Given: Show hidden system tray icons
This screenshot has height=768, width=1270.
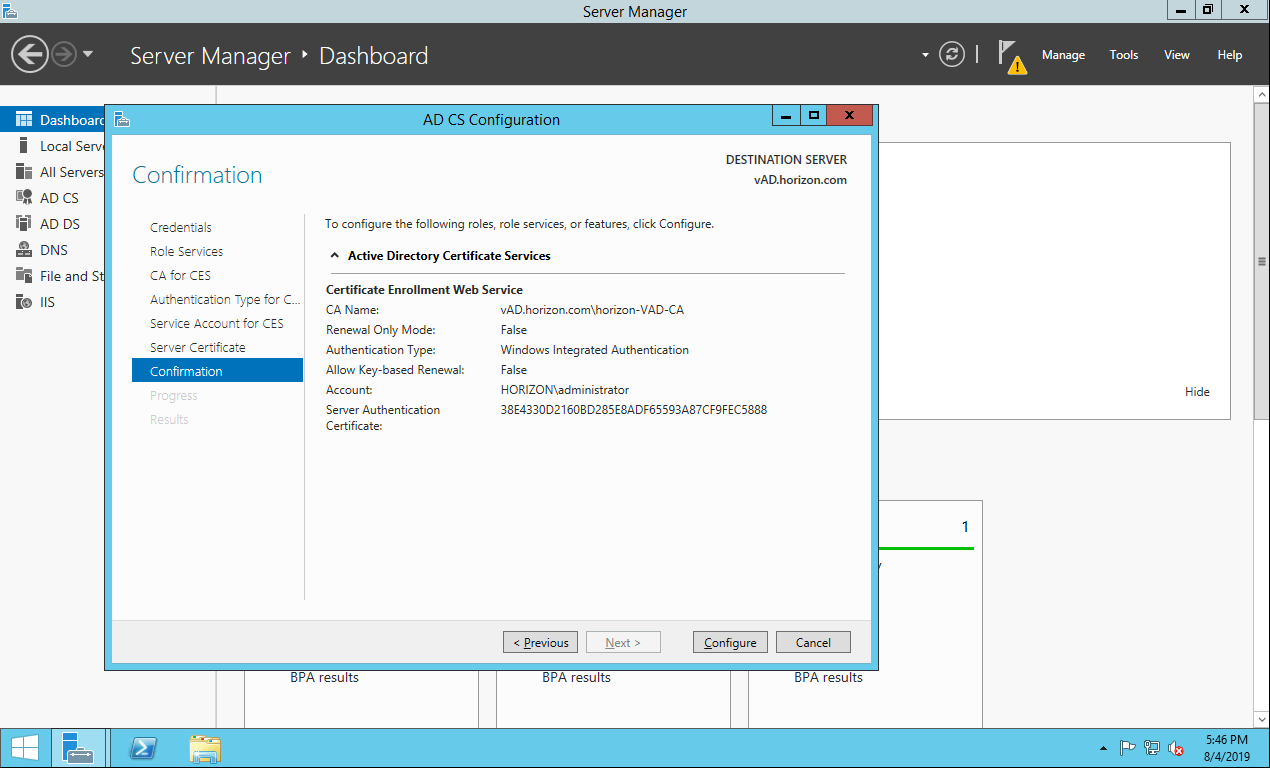Looking at the screenshot, I should [x=1103, y=748].
